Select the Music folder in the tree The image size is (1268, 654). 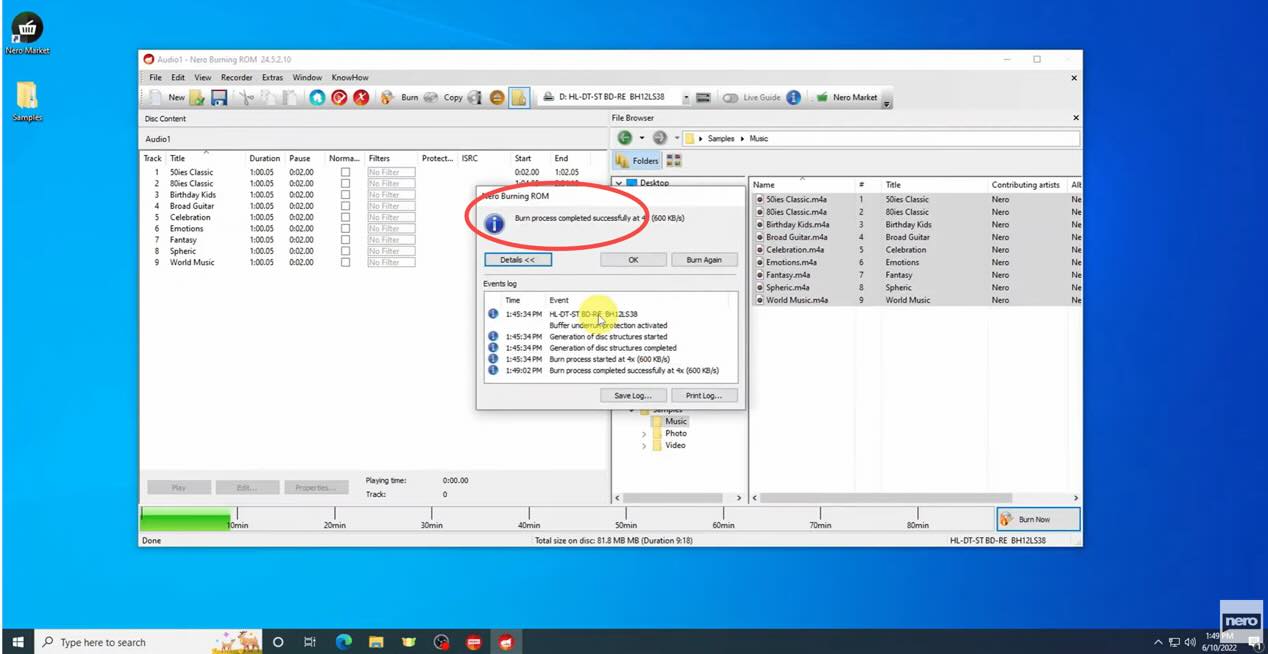coord(670,421)
